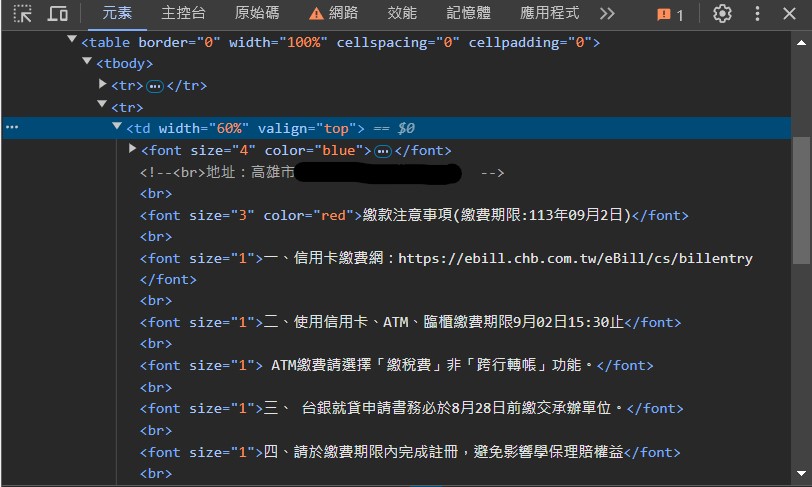The width and height of the screenshot is (812, 487).
Task: Expand the font size=4 blue node
Action: pyautogui.click(x=133, y=149)
